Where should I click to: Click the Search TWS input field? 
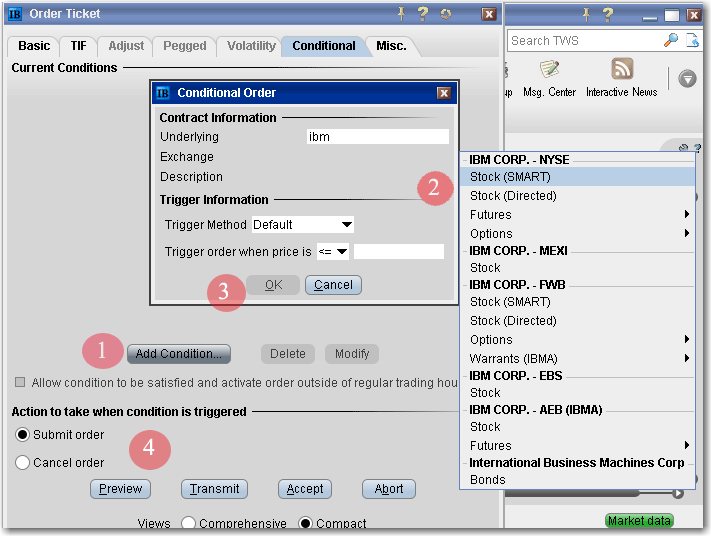(585, 41)
